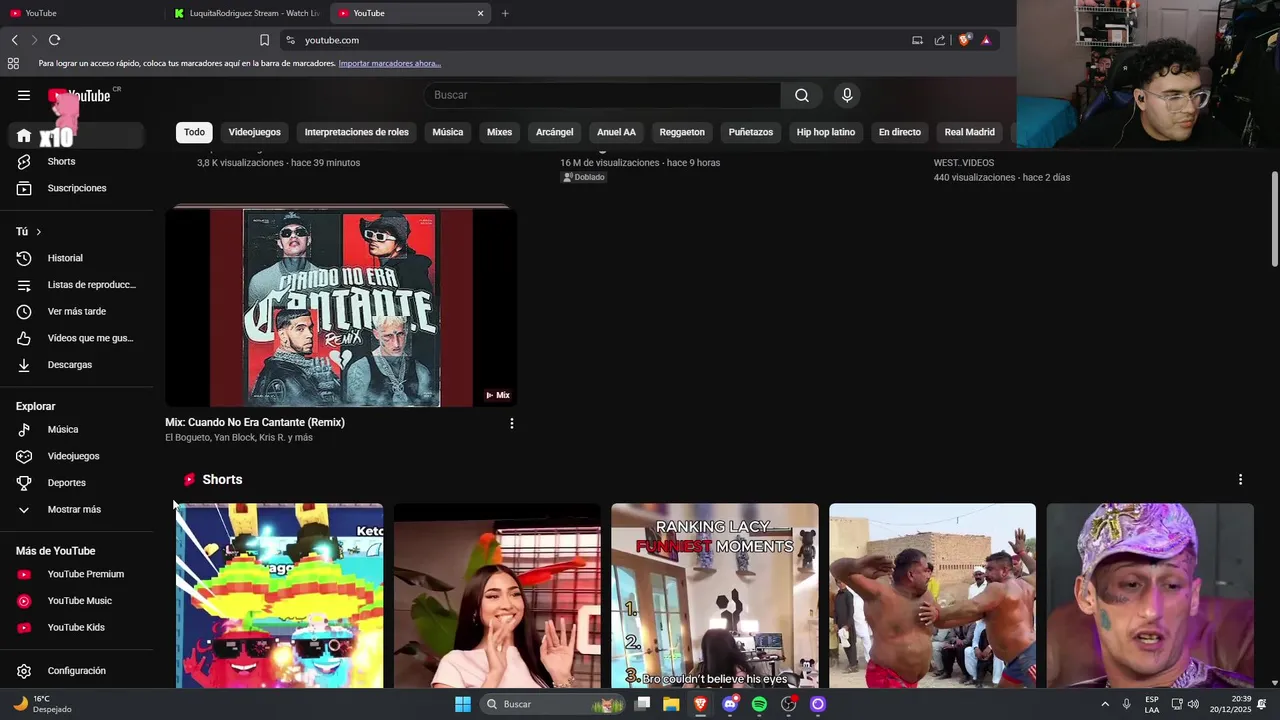Click the YouTube logo home link
1280x720 pixels.
pos(80,96)
